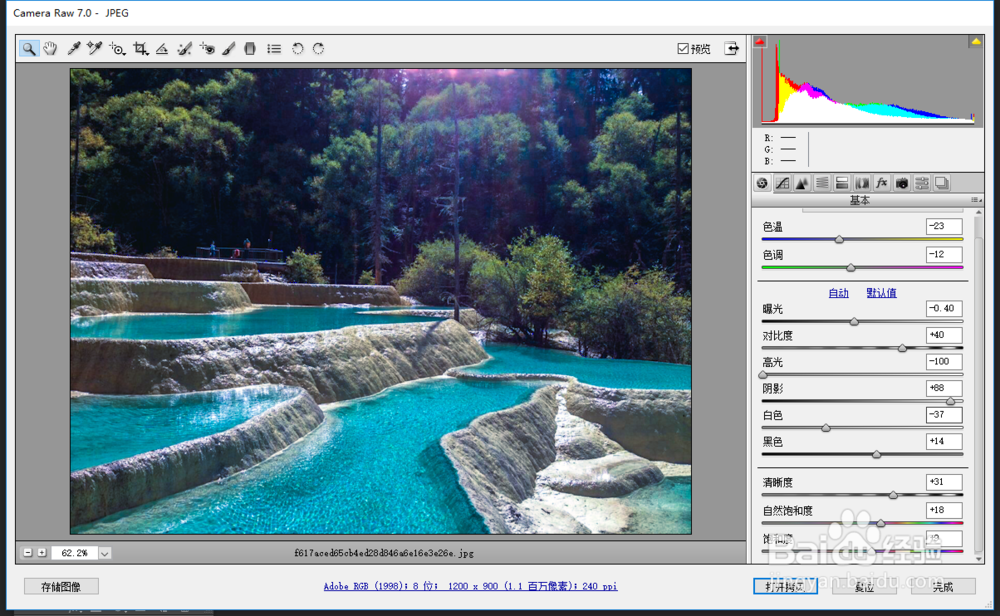Select the White Balance eyedropper tool
The height and width of the screenshot is (616, 1000).
(x=74, y=48)
